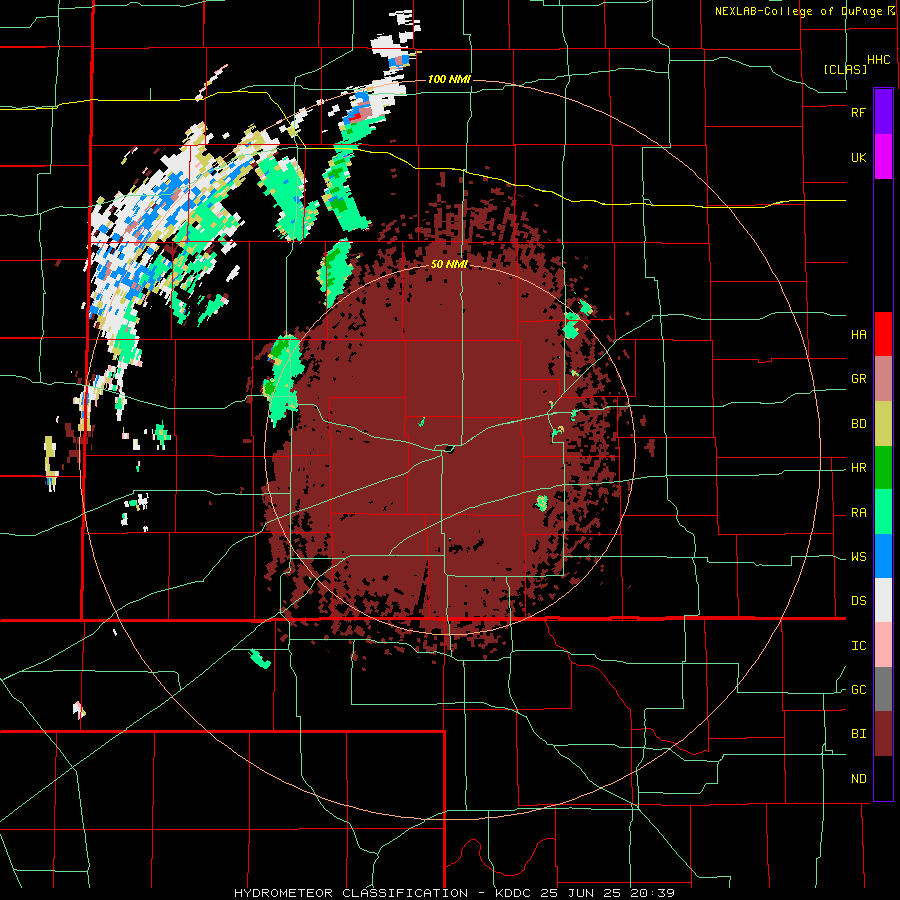Image resolution: width=900 pixels, height=900 pixels.
Task: Click the RA light green legend block
Action: (883, 512)
